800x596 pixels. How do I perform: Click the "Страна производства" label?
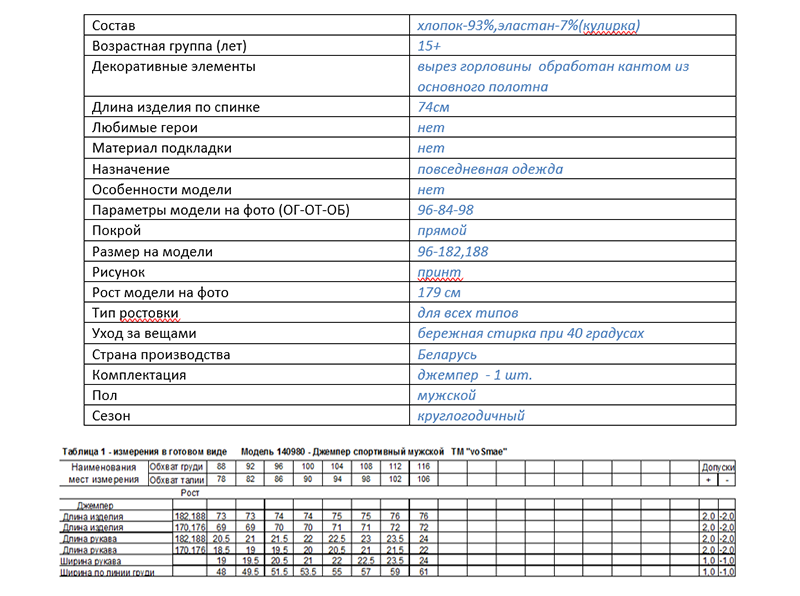(x=161, y=355)
